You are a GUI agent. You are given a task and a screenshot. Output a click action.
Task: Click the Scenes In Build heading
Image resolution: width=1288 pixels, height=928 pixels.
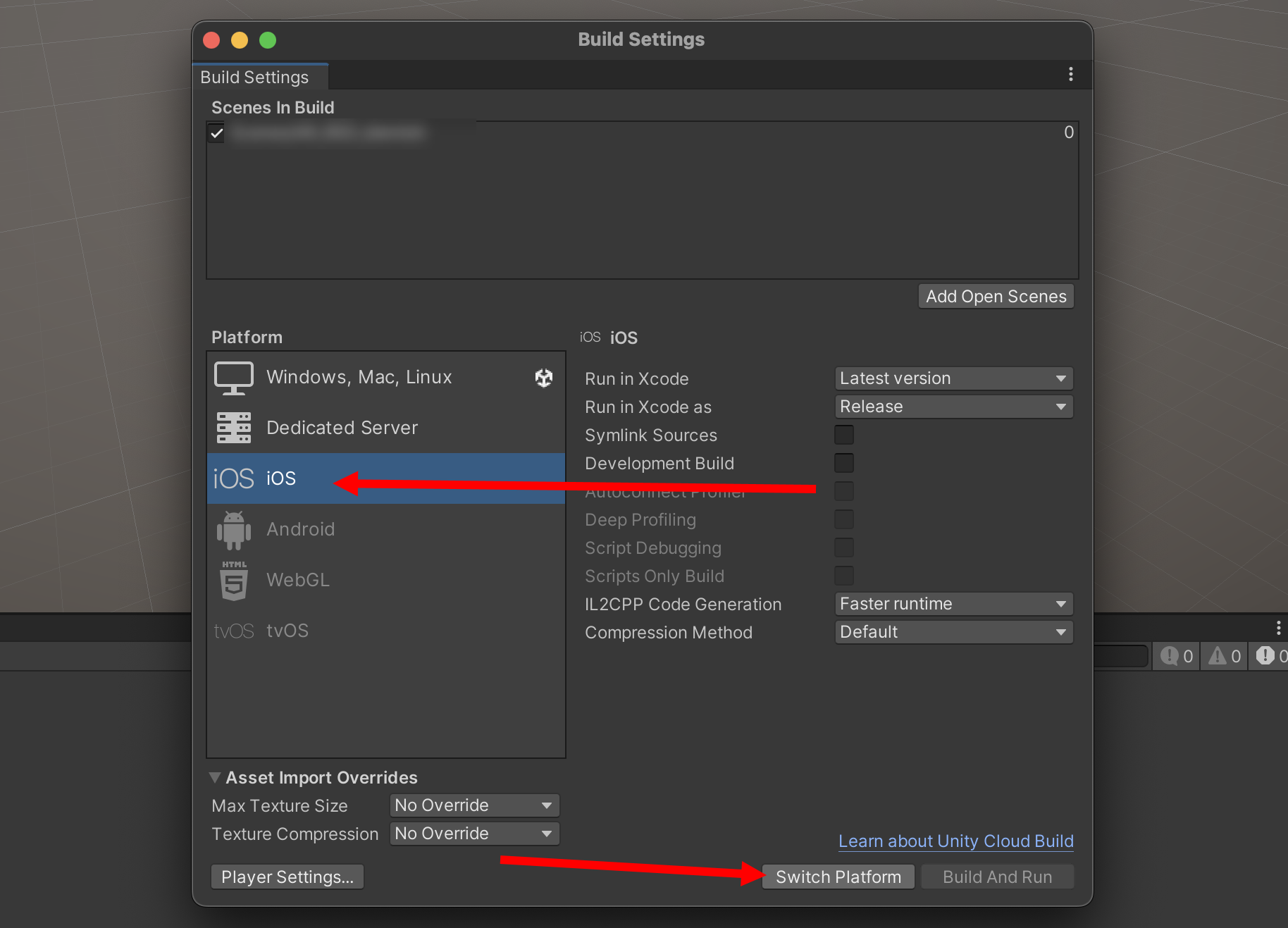(273, 108)
